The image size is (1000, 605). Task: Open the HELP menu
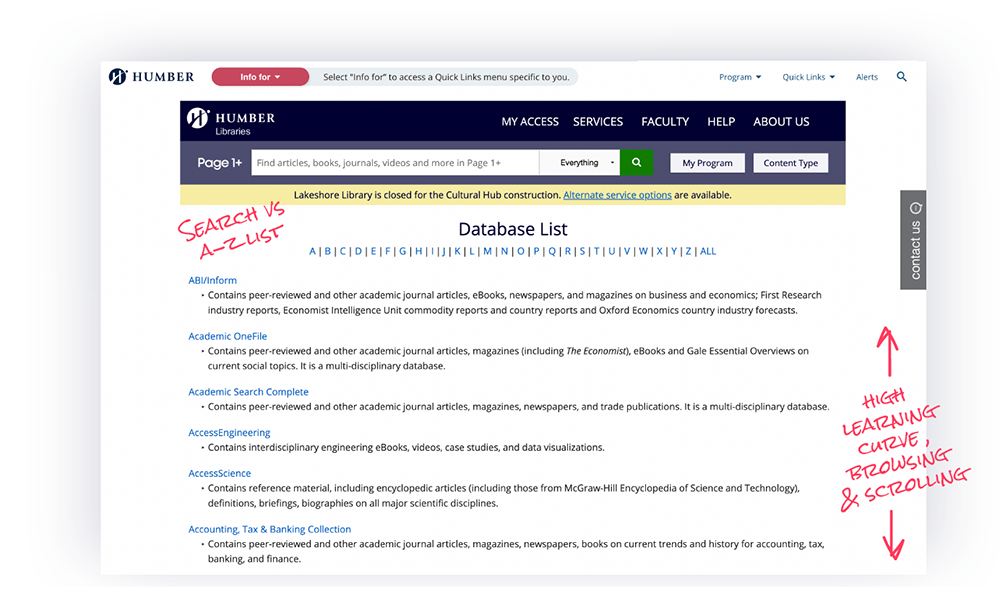click(721, 122)
